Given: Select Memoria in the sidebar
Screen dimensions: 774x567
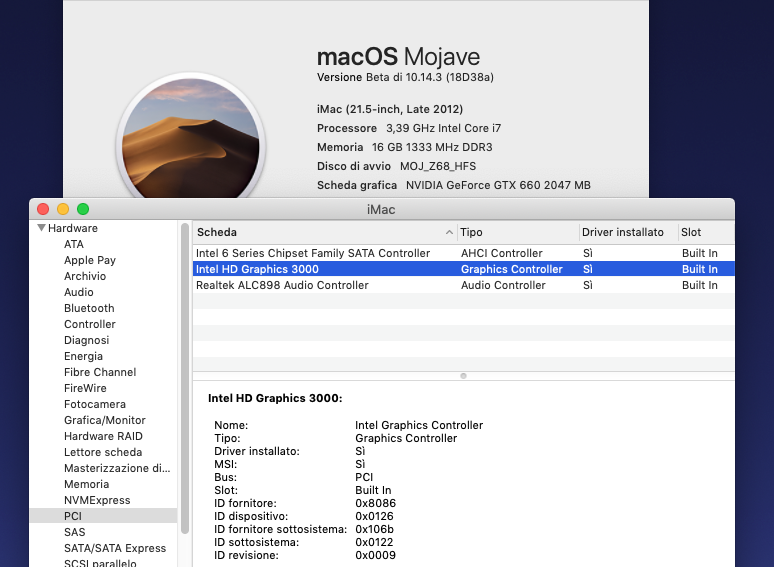Looking at the screenshot, I should tap(86, 484).
